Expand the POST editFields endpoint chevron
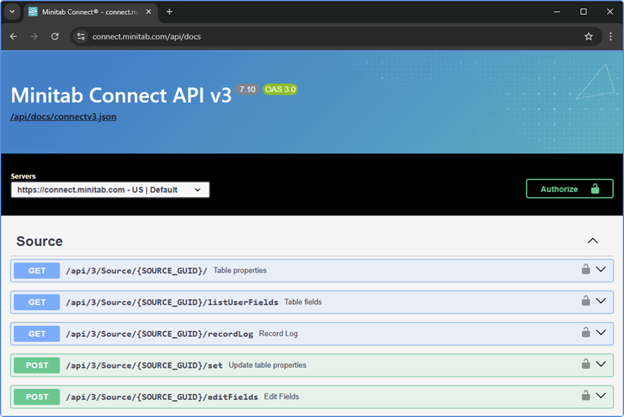 point(601,397)
